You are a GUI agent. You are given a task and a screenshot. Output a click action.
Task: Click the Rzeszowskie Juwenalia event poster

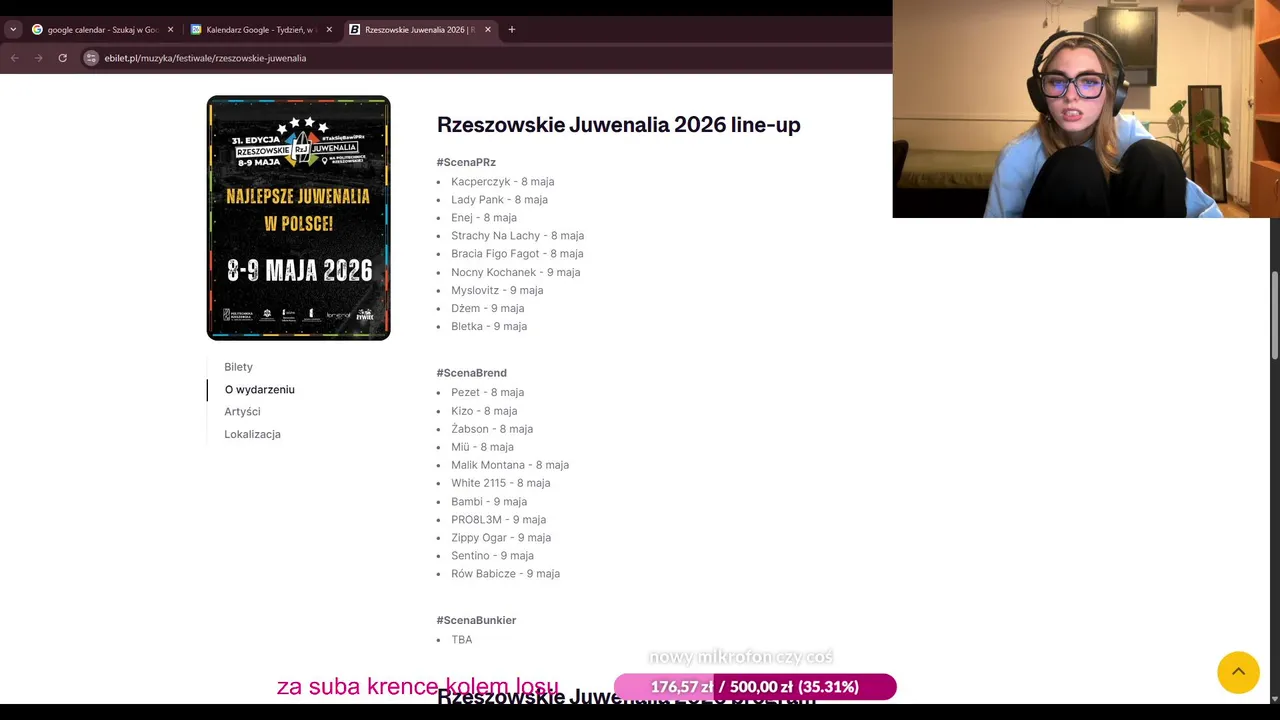click(298, 218)
